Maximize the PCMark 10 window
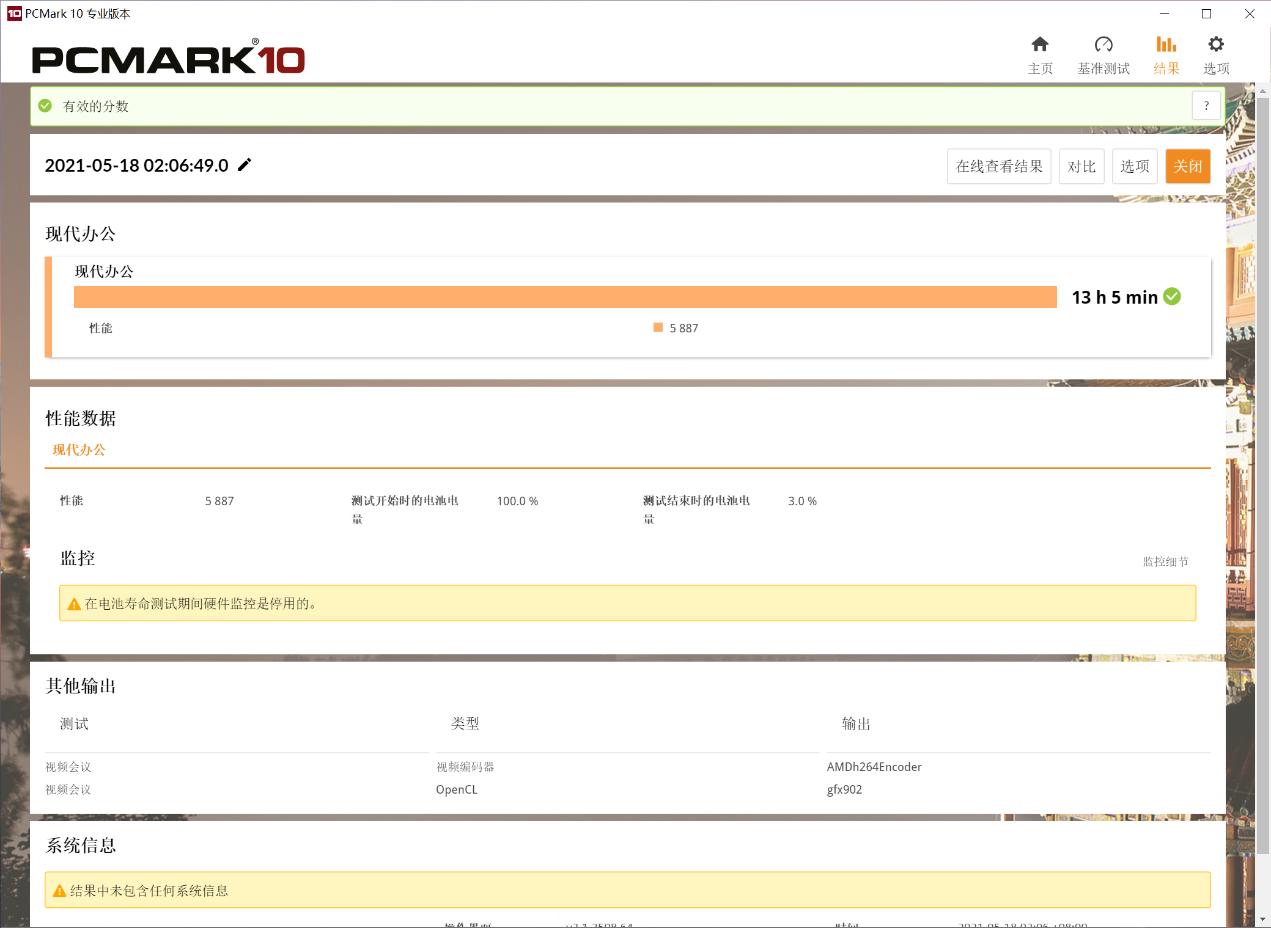The height and width of the screenshot is (928, 1271). point(1207,14)
